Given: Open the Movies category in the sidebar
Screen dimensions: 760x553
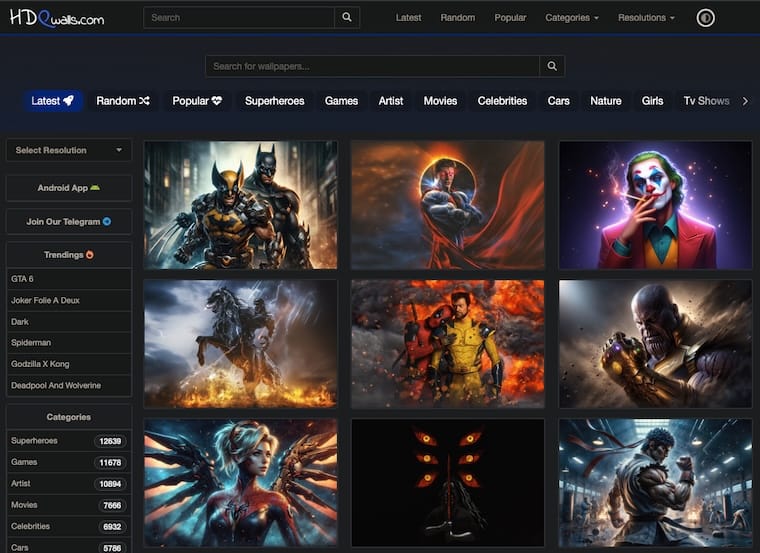Looking at the screenshot, I should [69, 505].
